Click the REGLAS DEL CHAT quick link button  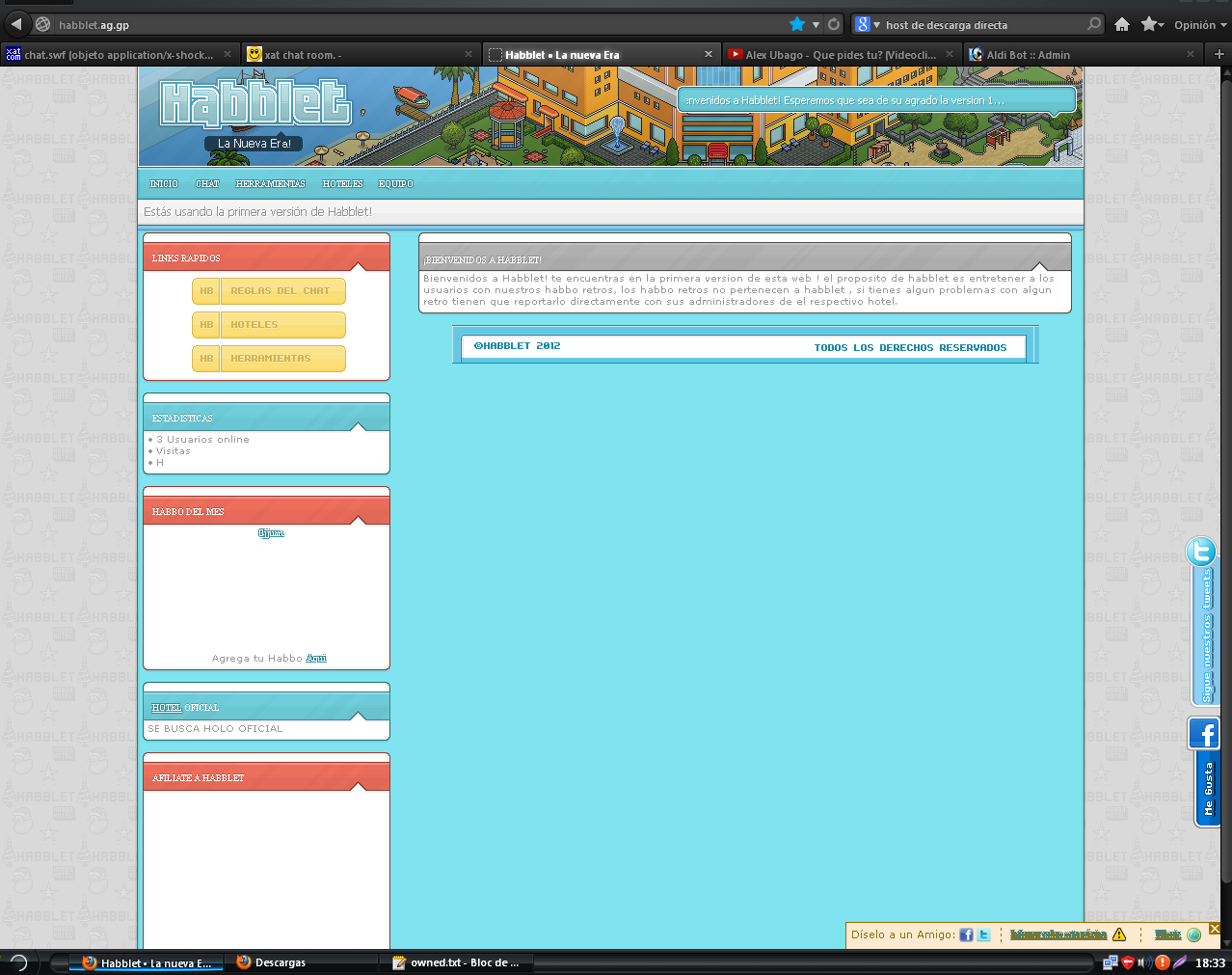(269, 291)
